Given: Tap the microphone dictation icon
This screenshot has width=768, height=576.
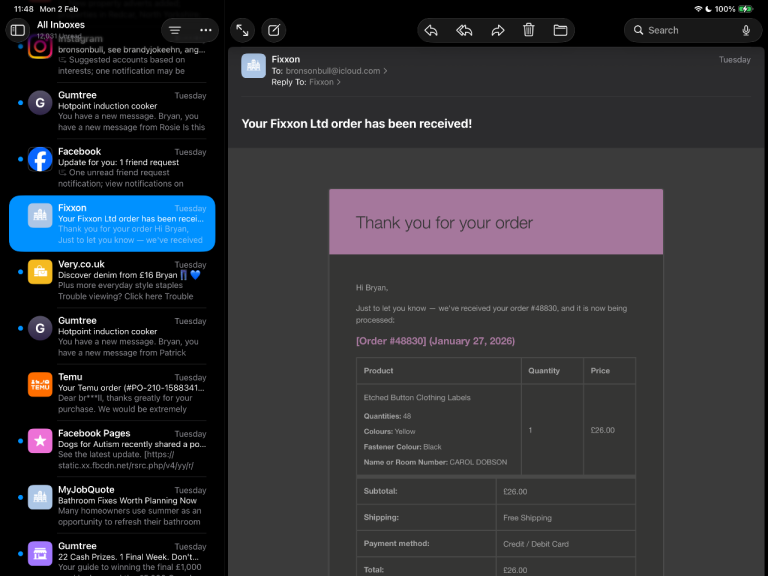Looking at the screenshot, I should [x=746, y=30].
